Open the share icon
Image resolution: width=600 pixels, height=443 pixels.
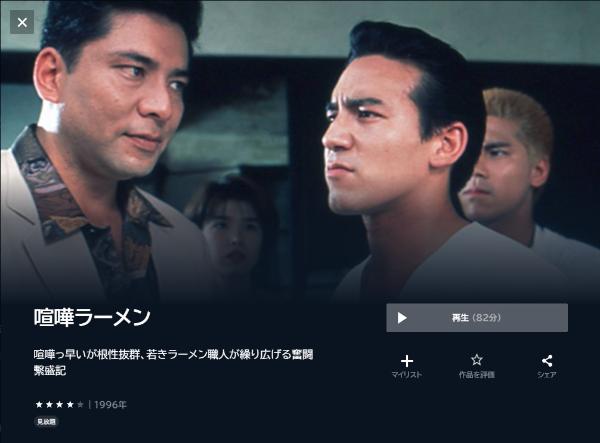pos(547,361)
